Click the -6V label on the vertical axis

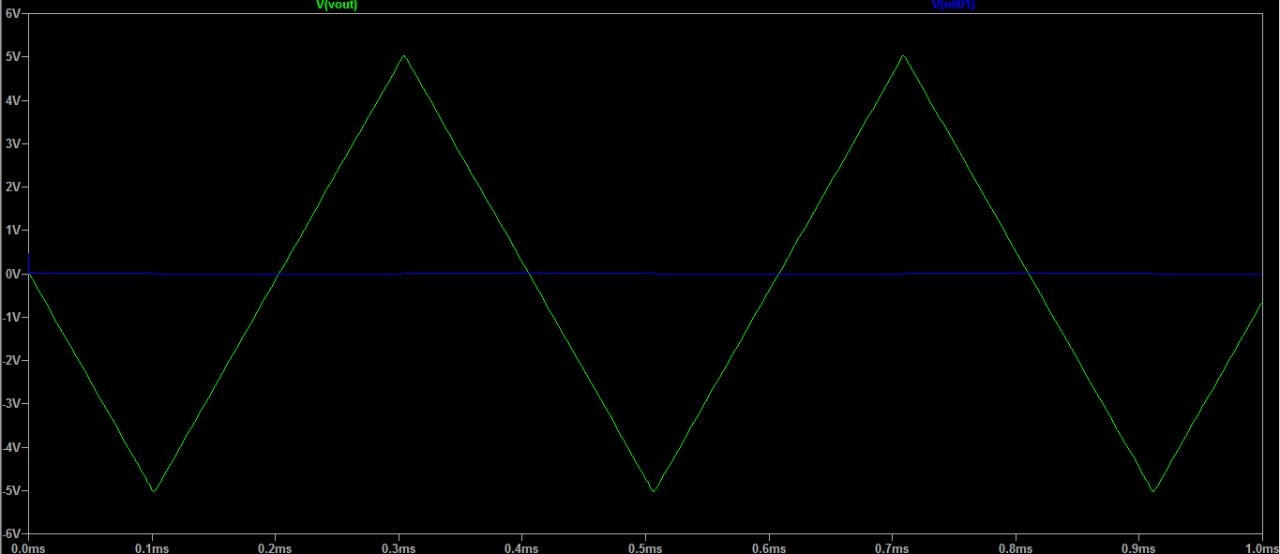click(x=11, y=533)
